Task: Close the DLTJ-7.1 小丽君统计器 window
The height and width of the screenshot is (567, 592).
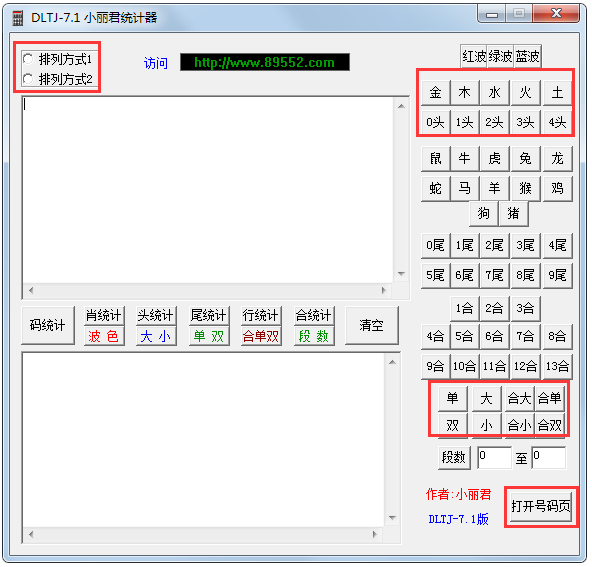Action: [556, 14]
